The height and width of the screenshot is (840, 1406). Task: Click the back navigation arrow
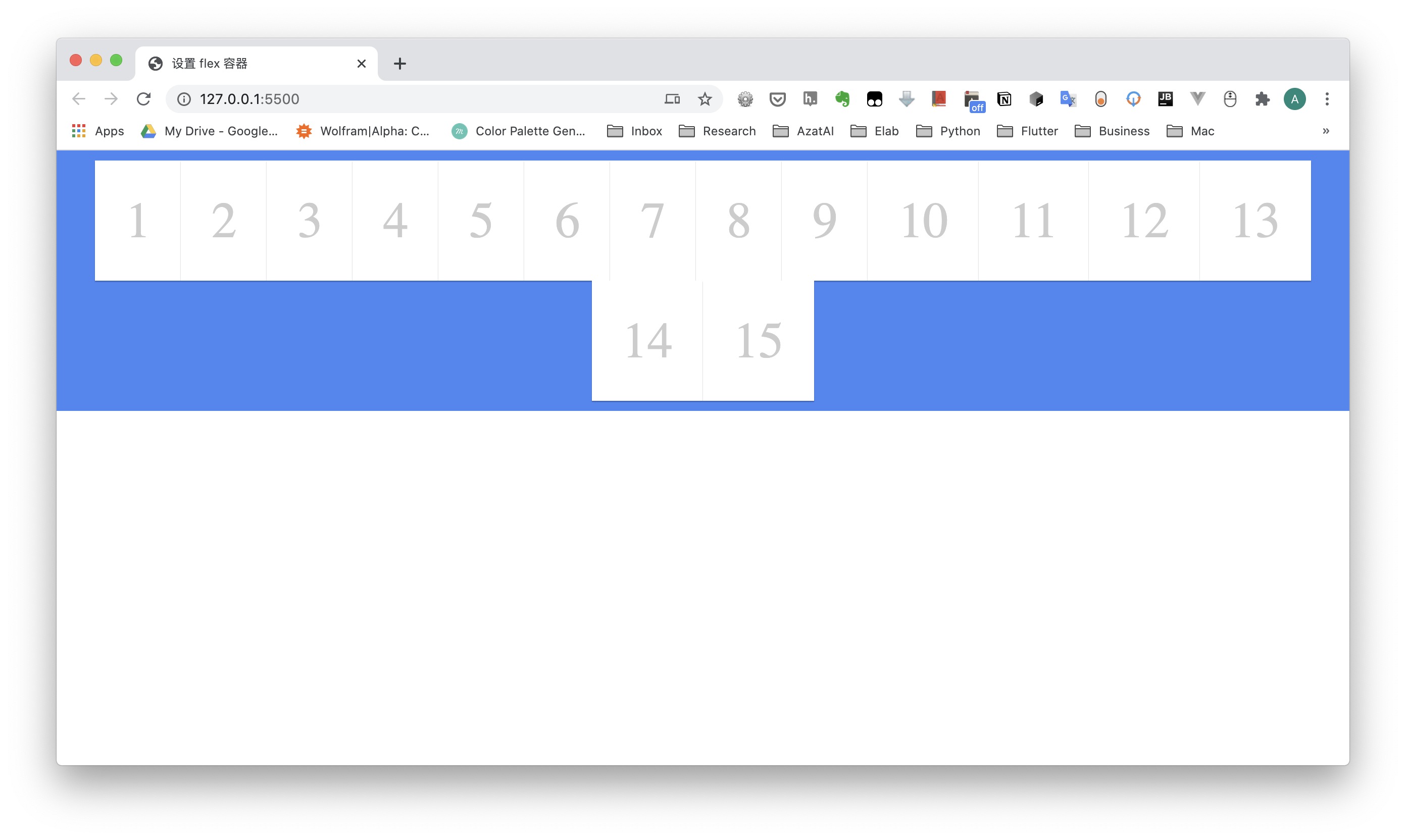[x=80, y=98]
